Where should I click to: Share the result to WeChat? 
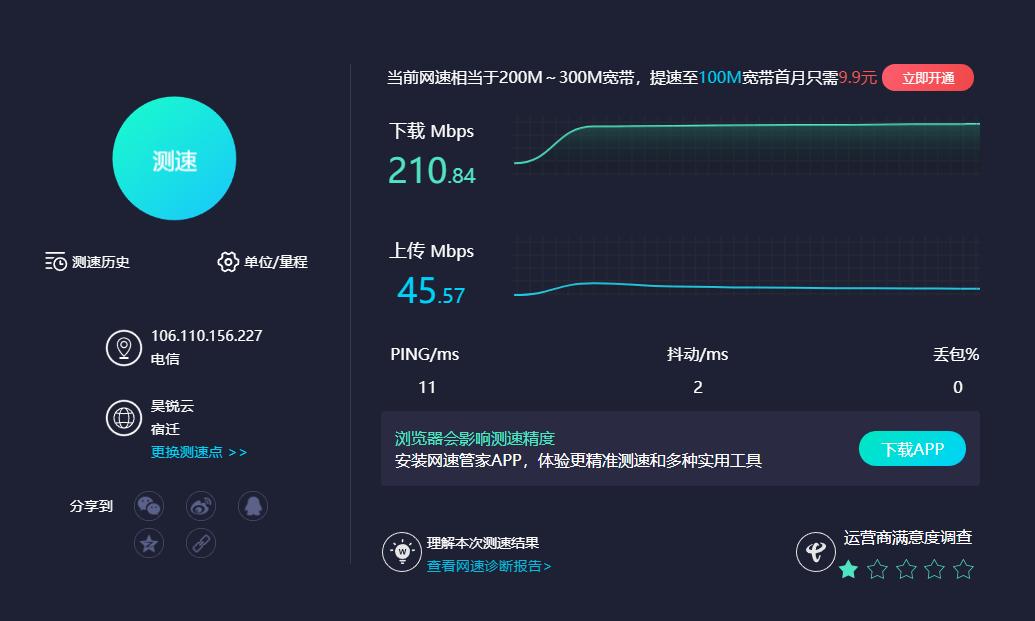(x=148, y=506)
